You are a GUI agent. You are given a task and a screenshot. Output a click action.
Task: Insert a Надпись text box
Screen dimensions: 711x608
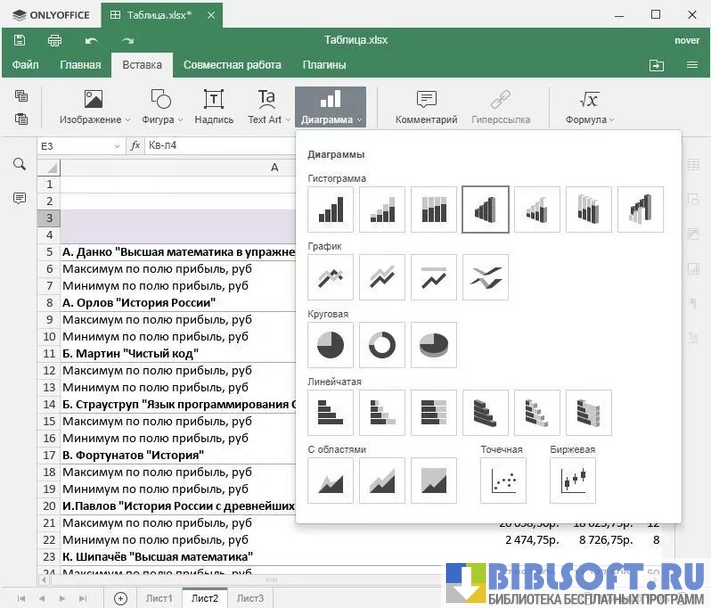click(x=213, y=107)
